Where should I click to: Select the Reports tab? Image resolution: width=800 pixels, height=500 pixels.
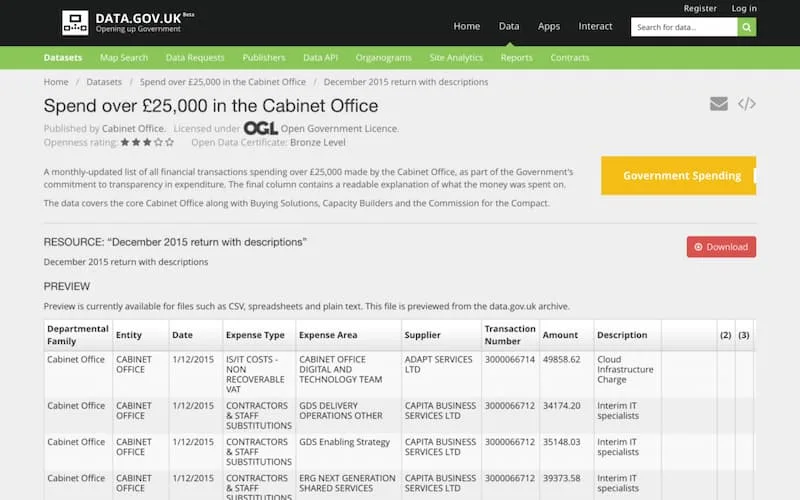(516, 58)
